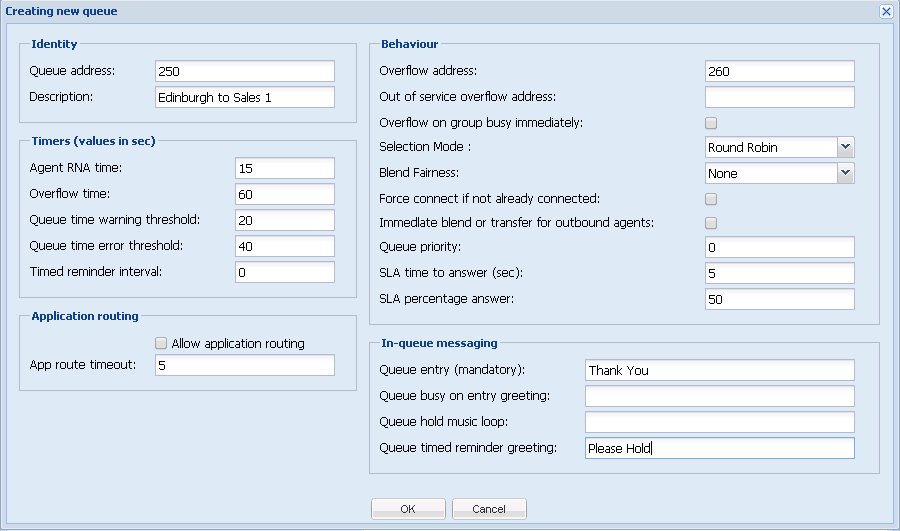900x531 pixels.
Task: Click the Overflow time field
Action: point(285,194)
